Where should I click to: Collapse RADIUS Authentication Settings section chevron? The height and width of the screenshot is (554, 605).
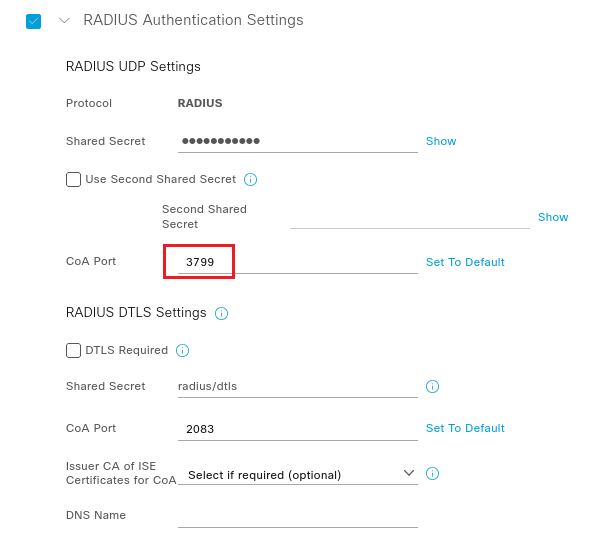coord(64,20)
